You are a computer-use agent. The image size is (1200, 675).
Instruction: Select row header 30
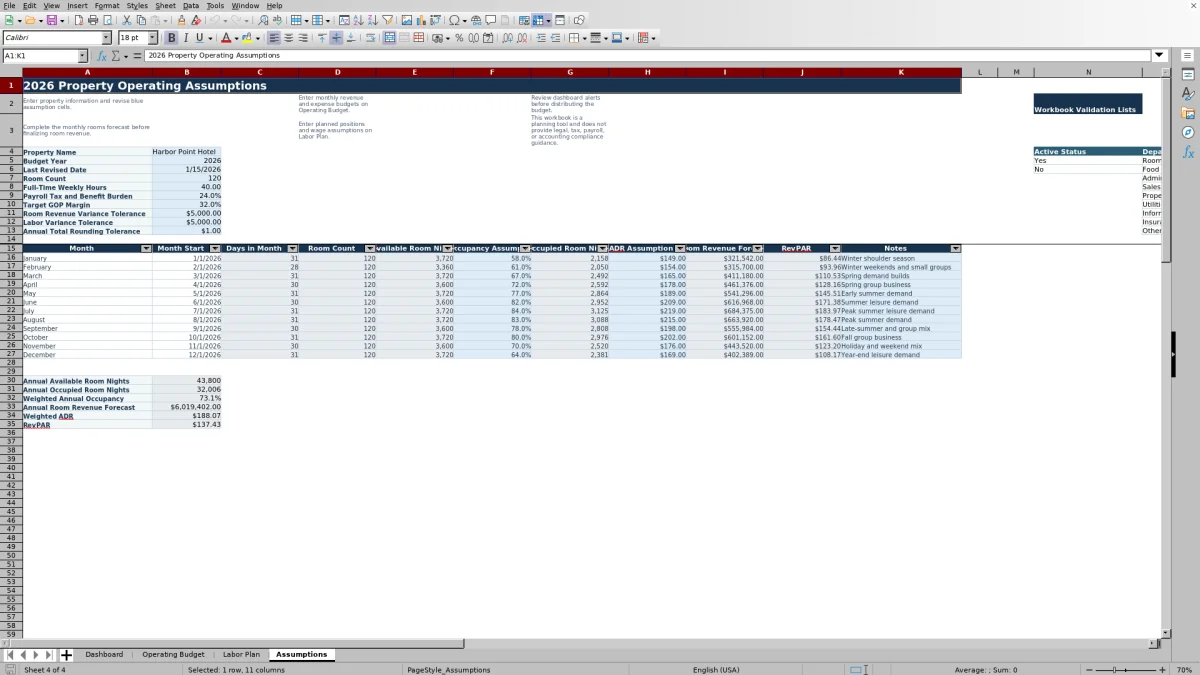(11, 380)
